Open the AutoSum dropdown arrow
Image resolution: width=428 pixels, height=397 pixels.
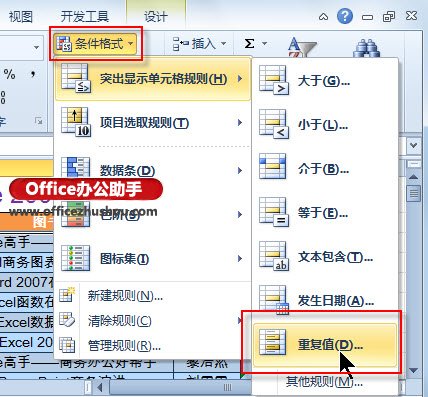point(265,44)
